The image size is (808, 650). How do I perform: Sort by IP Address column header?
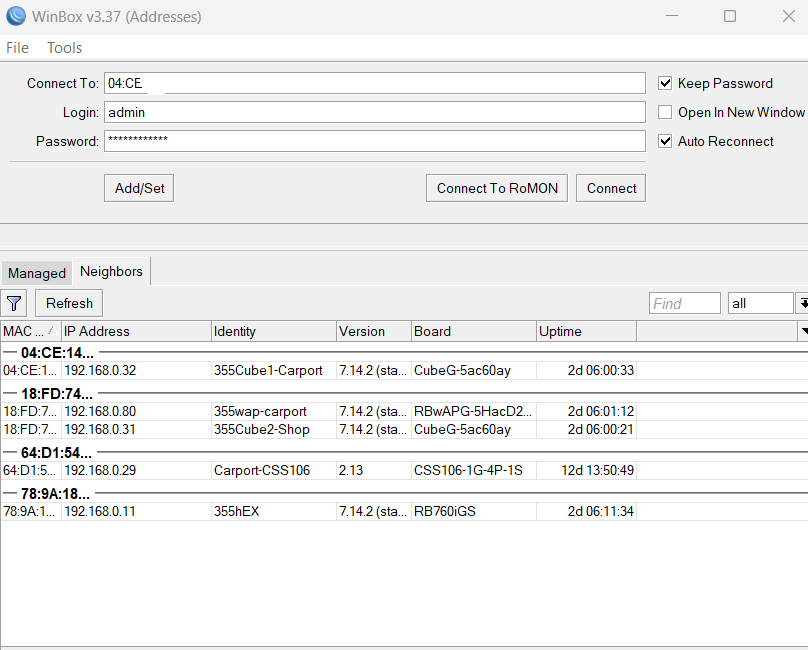click(x=137, y=331)
